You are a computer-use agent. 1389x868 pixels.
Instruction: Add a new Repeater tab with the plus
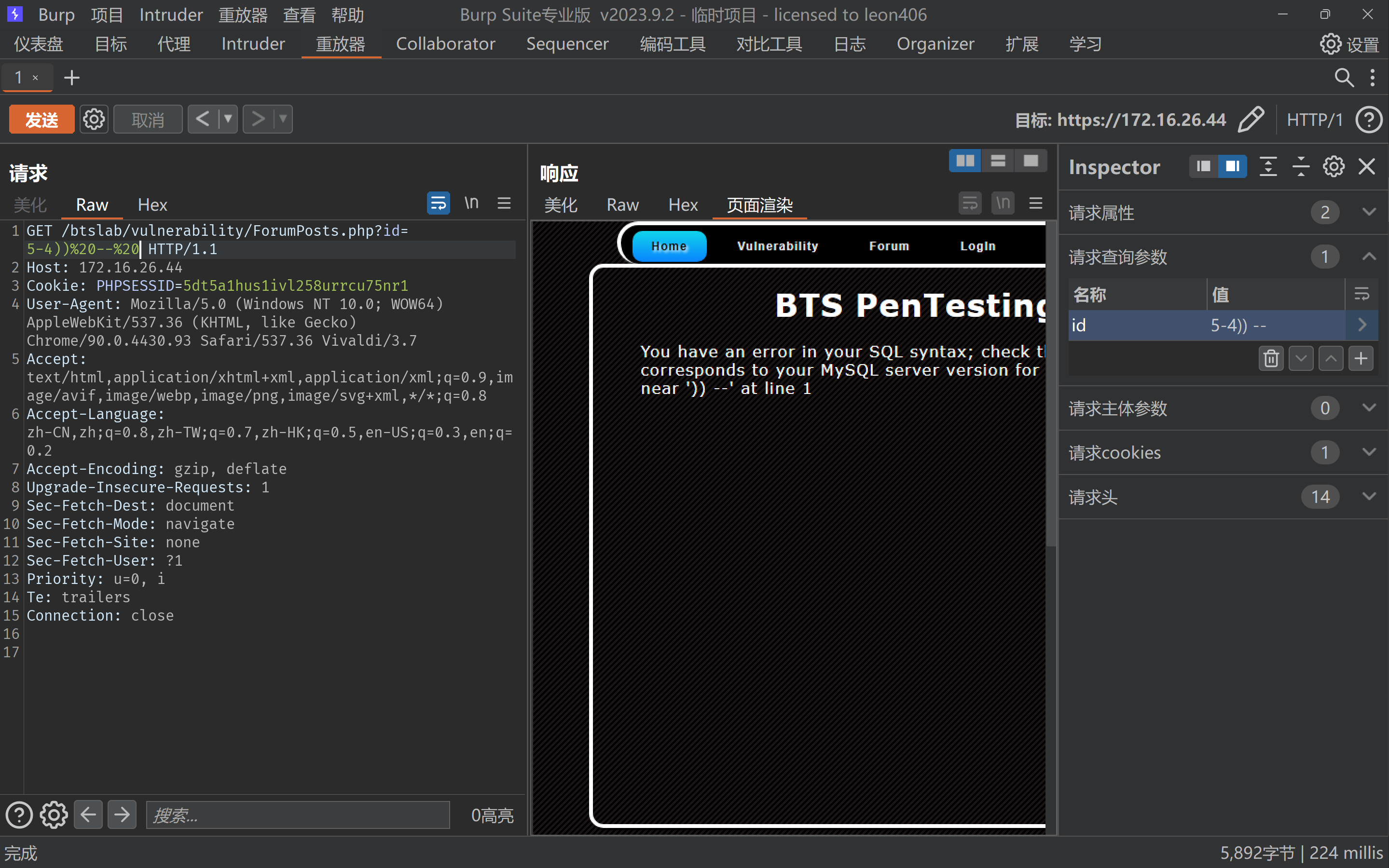[x=72, y=78]
